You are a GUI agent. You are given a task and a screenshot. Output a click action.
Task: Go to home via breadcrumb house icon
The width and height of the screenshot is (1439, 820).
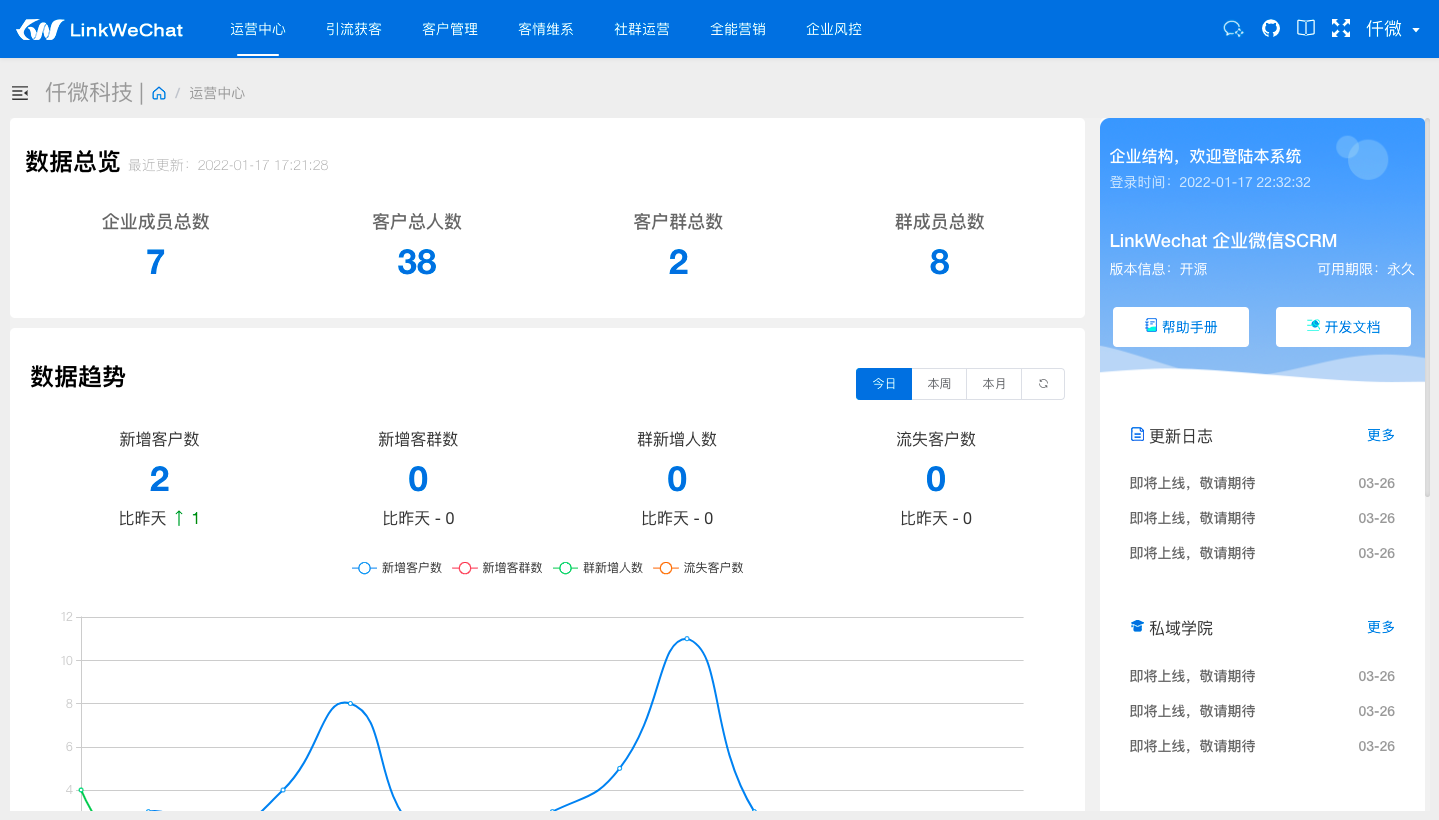[159, 93]
